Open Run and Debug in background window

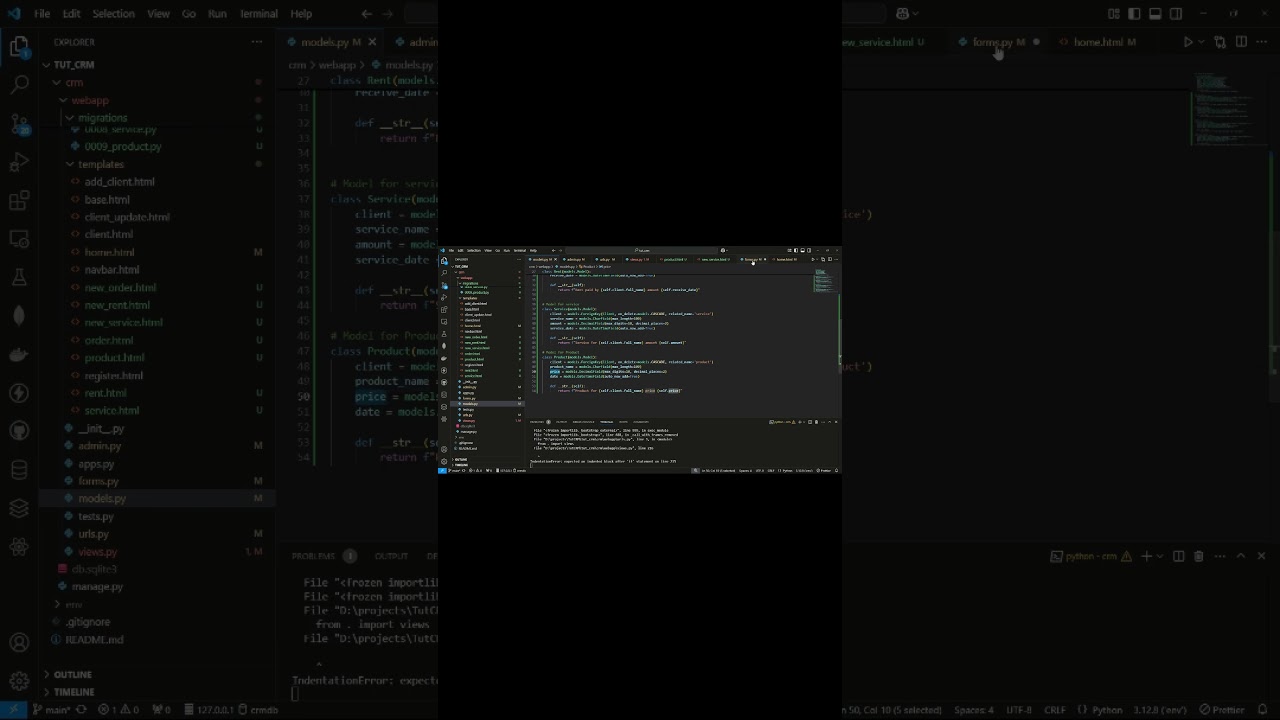click(19, 162)
